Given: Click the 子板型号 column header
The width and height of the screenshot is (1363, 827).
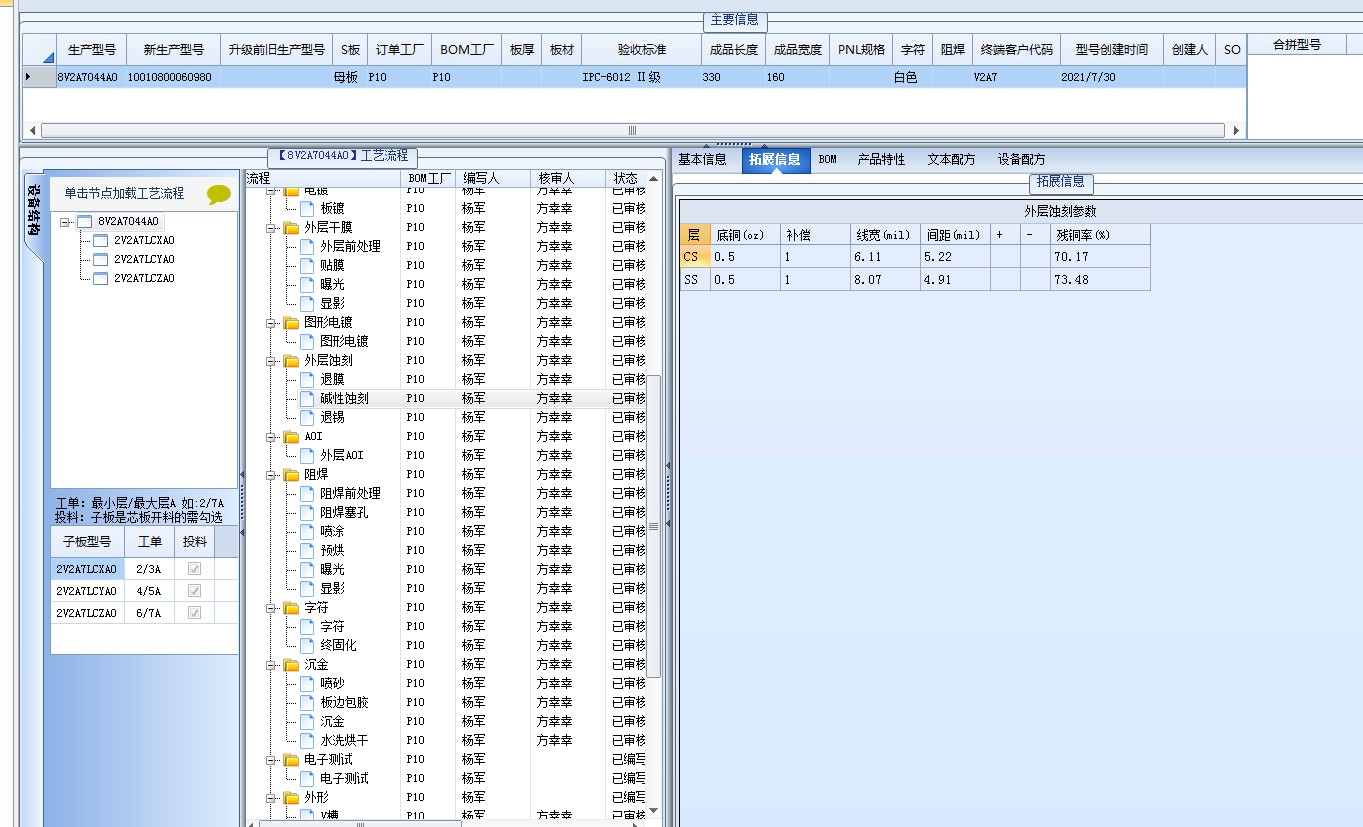Looking at the screenshot, I should coord(87,541).
